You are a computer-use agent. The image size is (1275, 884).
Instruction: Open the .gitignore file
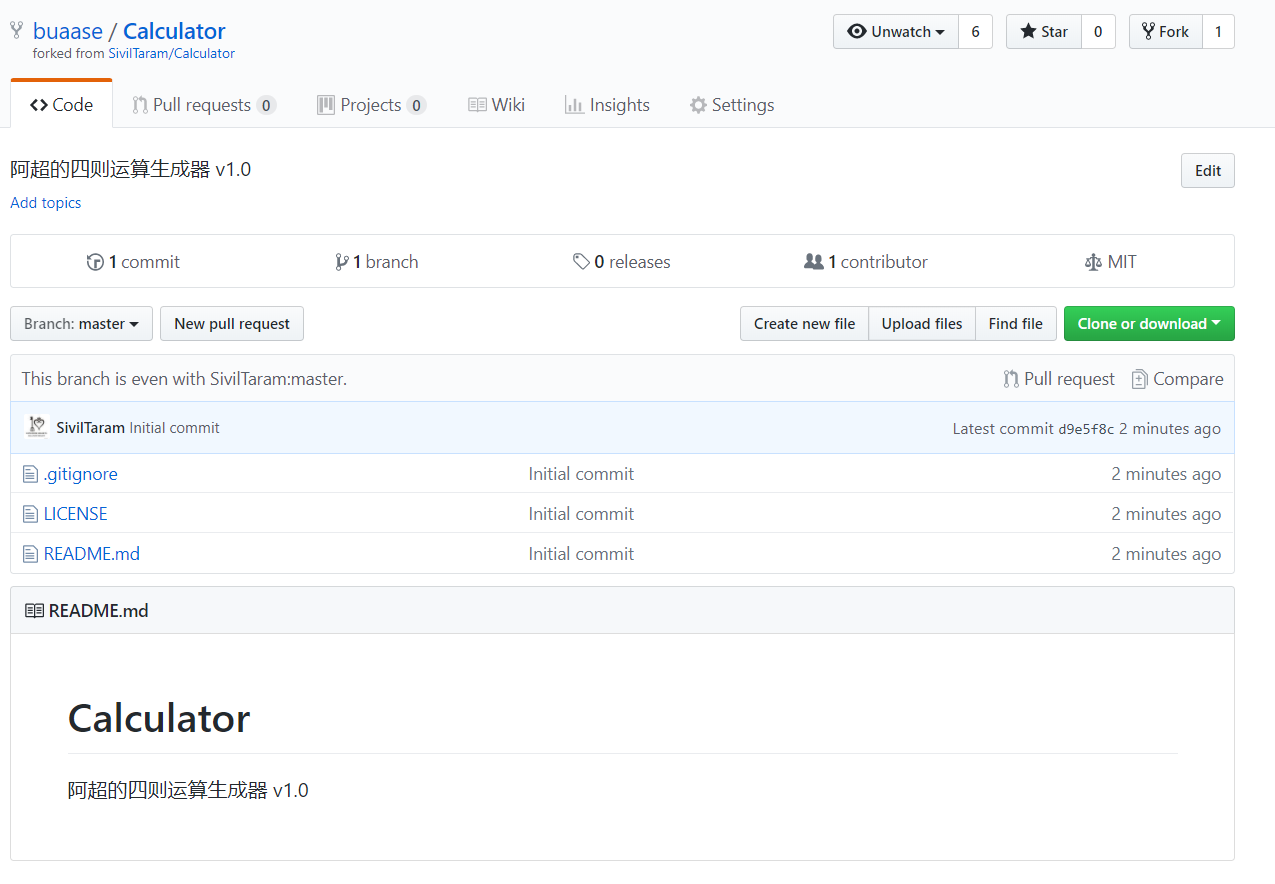click(x=81, y=474)
